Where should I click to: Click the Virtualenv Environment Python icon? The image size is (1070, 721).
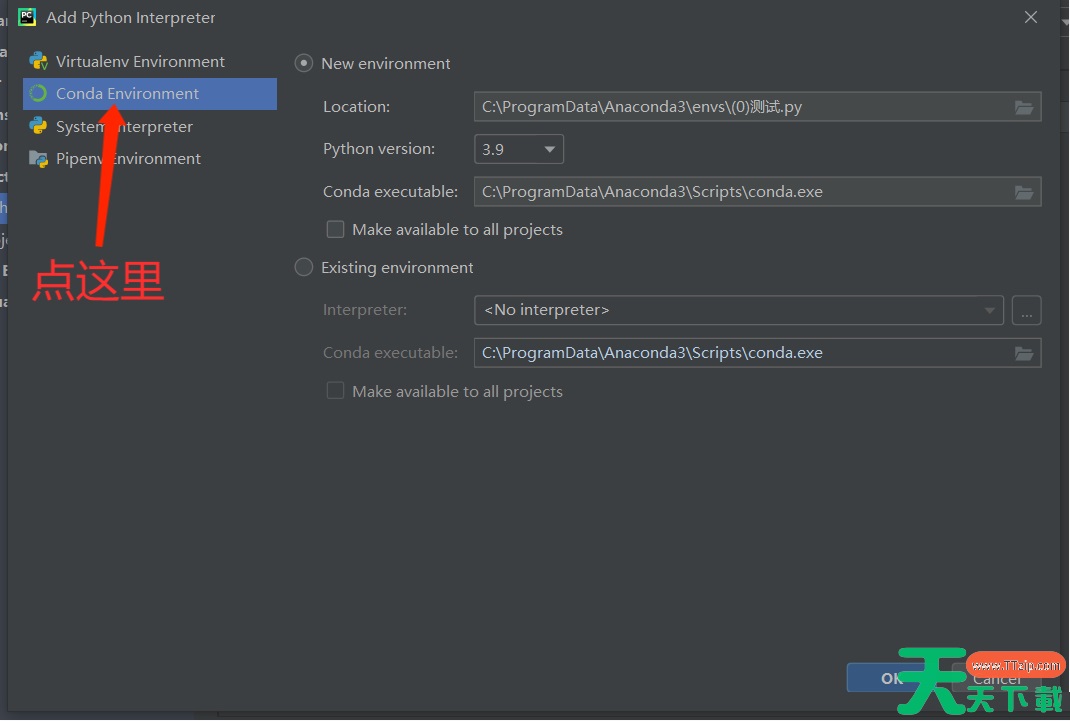click(x=38, y=61)
